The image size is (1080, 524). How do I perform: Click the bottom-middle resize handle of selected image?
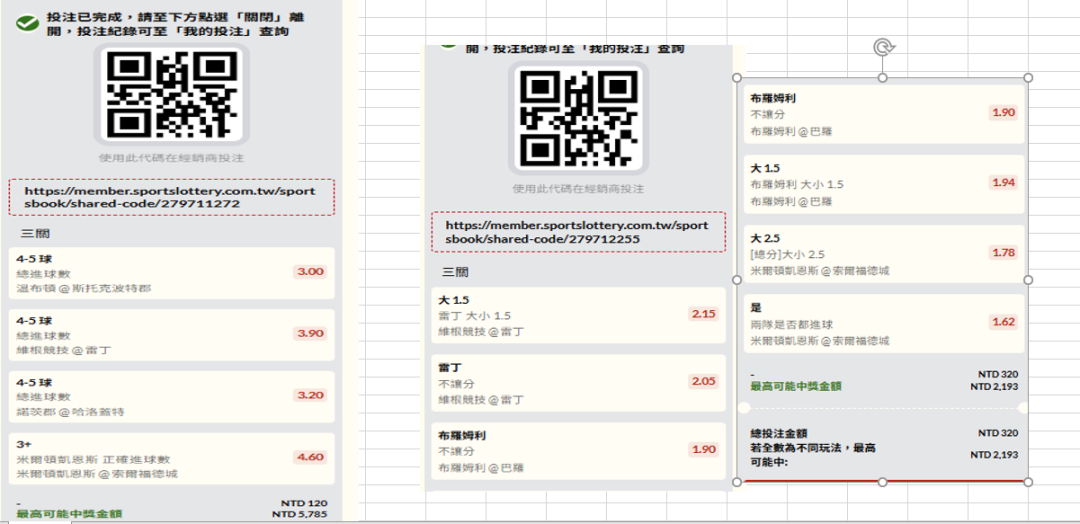(x=882, y=482)
